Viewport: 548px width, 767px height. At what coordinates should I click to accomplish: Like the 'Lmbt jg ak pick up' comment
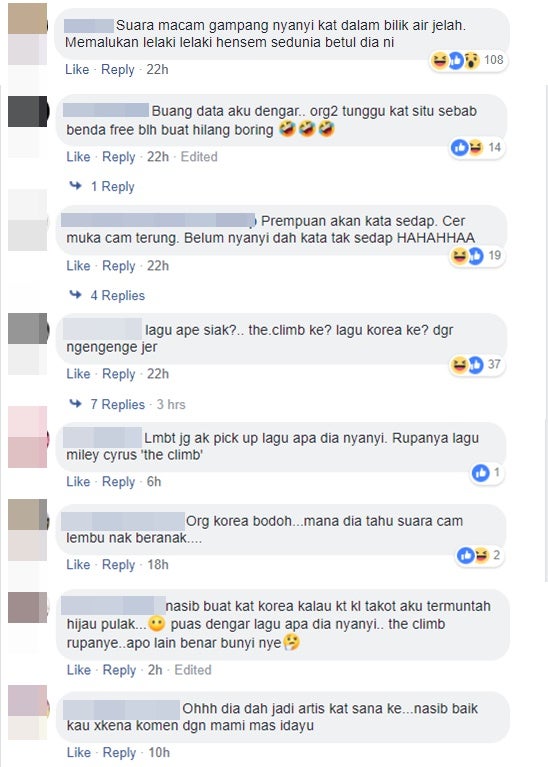(x=78, y=482)
